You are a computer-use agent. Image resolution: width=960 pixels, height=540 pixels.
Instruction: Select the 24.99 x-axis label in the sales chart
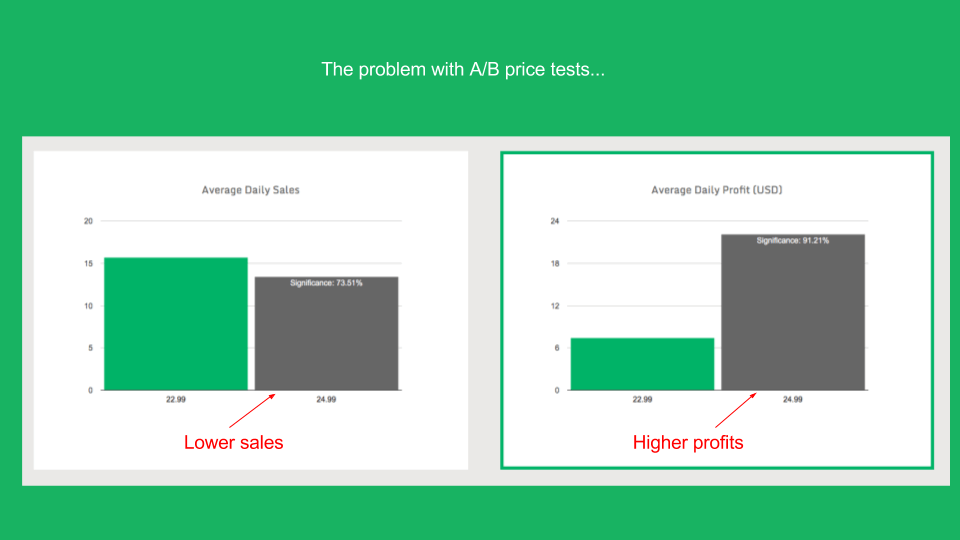pos(326,399)
